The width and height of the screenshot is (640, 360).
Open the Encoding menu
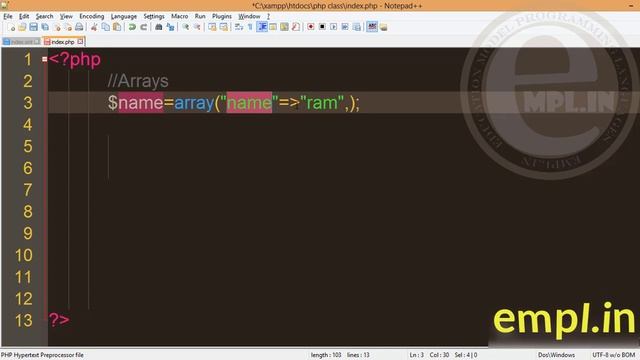pos(91,16)
